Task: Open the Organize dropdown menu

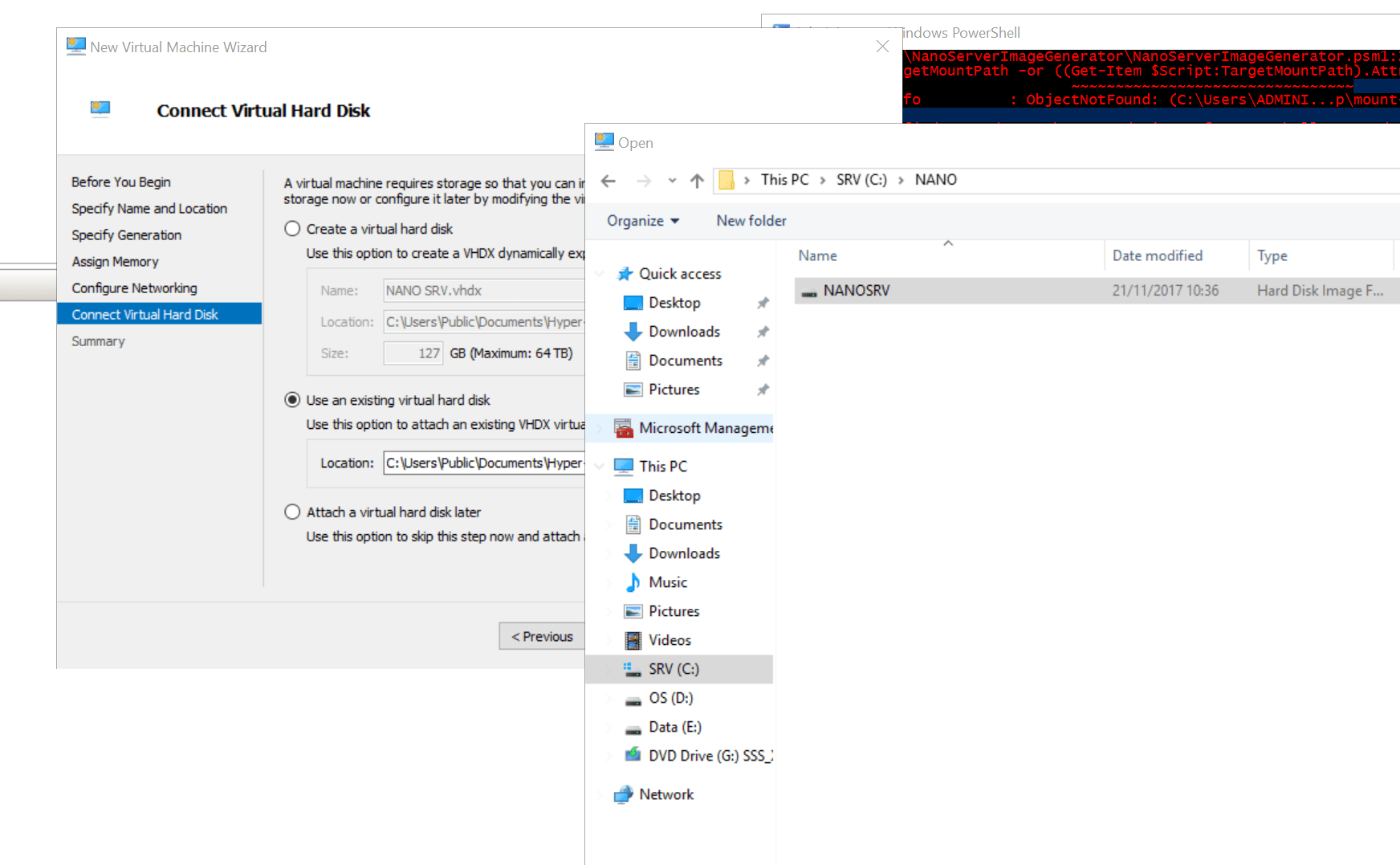Action: [x=642, y=221]
